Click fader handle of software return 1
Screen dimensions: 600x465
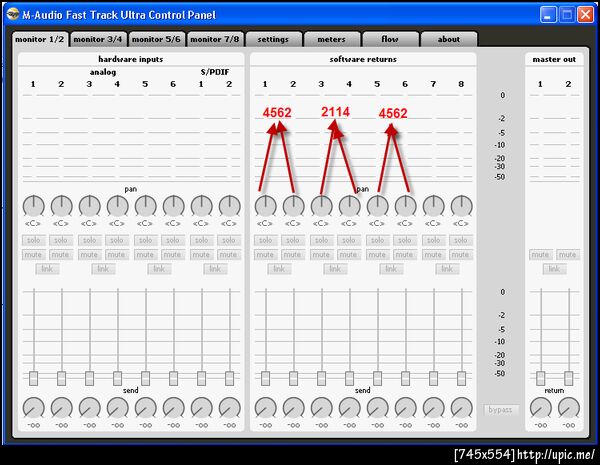pyautogui.click(x=266, y=378)
